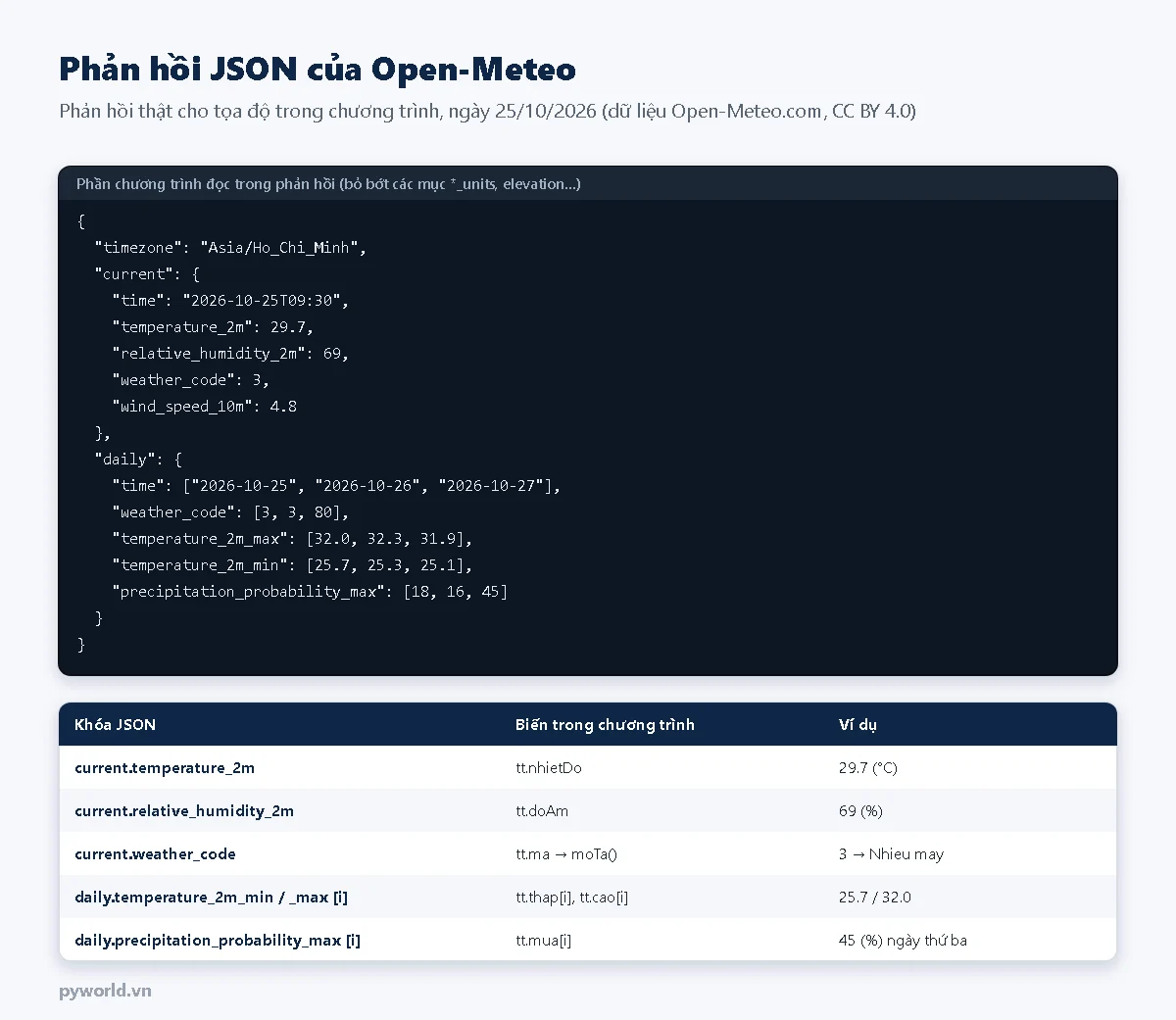Click the cell '29.7 (°C)'
This screenshot has width=1176, height=1020.
click(868, 768)
